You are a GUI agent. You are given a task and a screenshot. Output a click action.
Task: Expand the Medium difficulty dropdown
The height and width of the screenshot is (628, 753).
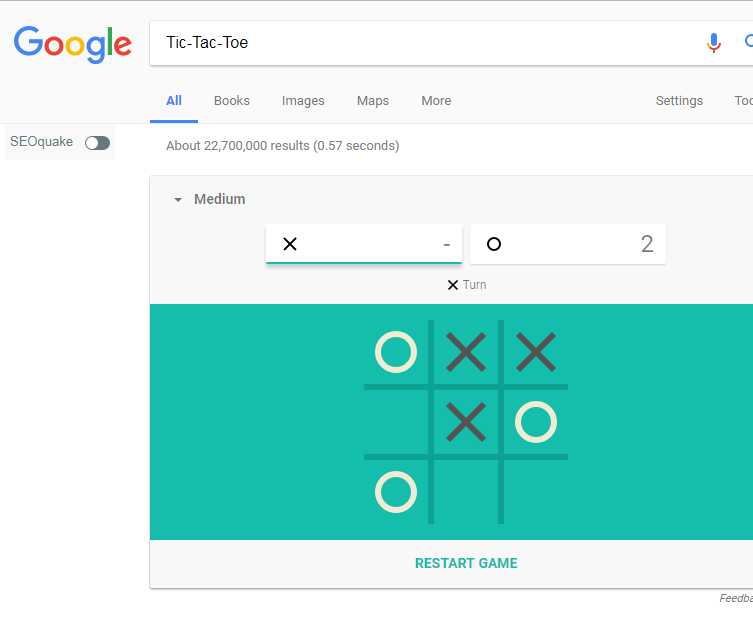pos(210,199)
